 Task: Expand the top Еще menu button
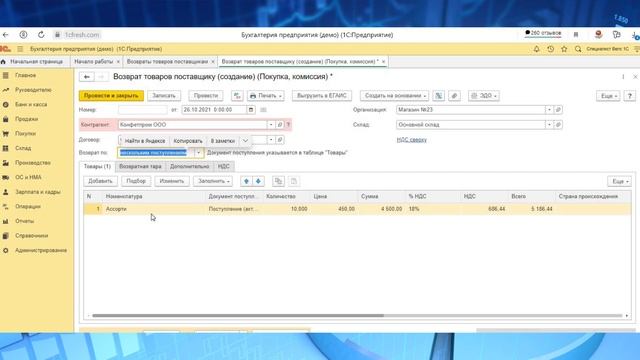608,96
